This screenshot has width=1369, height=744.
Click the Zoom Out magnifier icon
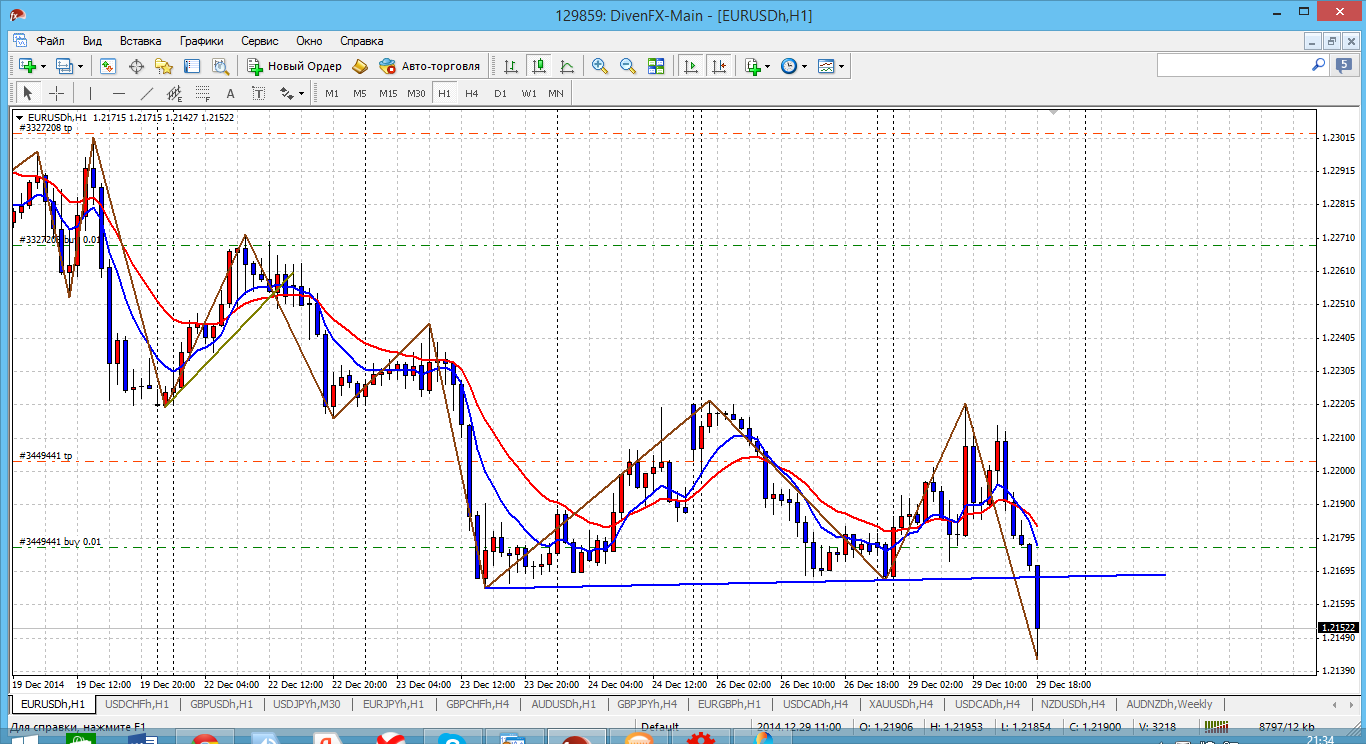pos(628,66)
